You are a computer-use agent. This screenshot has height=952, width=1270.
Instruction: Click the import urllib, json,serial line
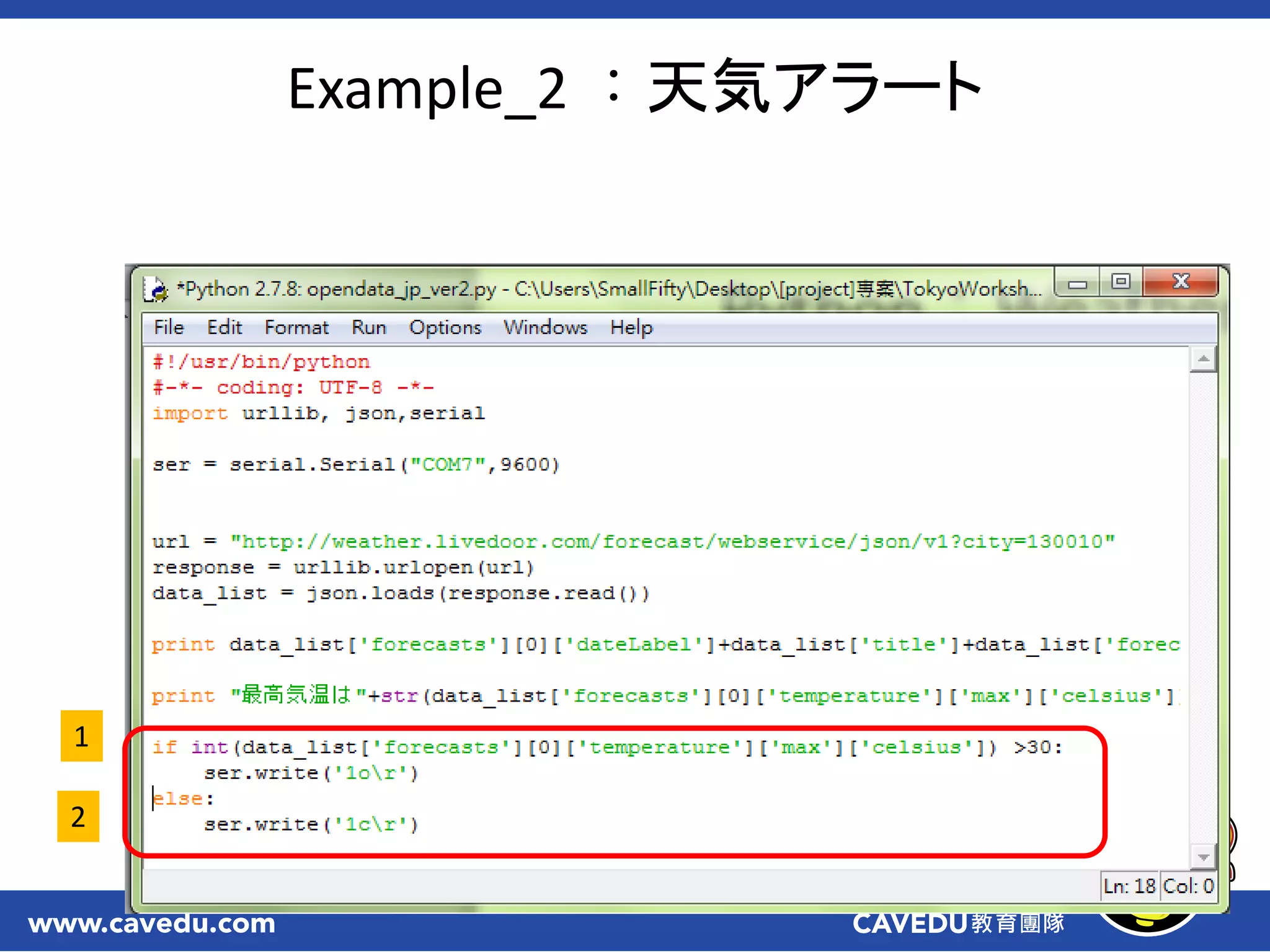pyautogui.click(x=318, y=413)
